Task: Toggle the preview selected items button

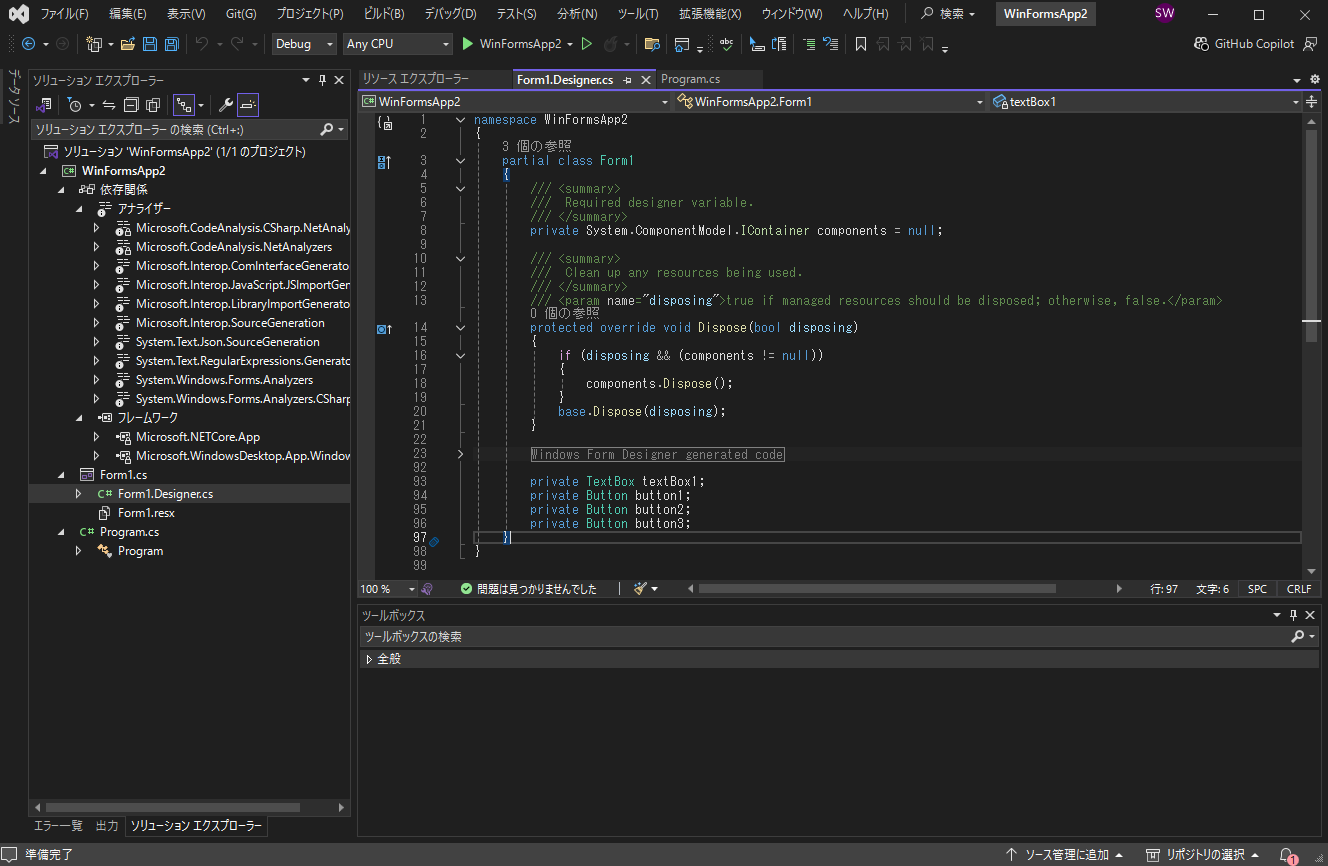Action: (248, 105)
